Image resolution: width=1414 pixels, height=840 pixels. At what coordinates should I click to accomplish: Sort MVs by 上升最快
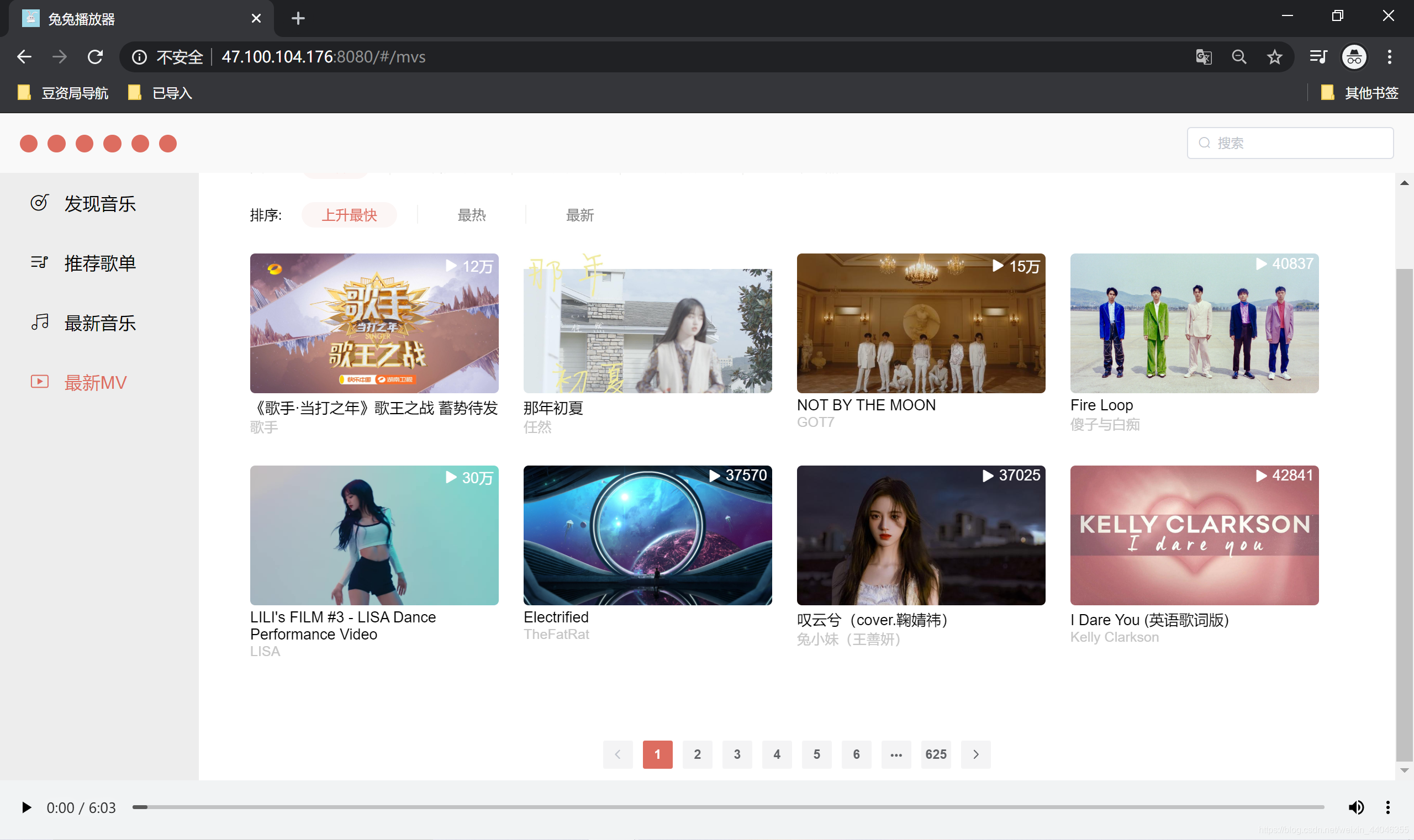click(349, 214)
